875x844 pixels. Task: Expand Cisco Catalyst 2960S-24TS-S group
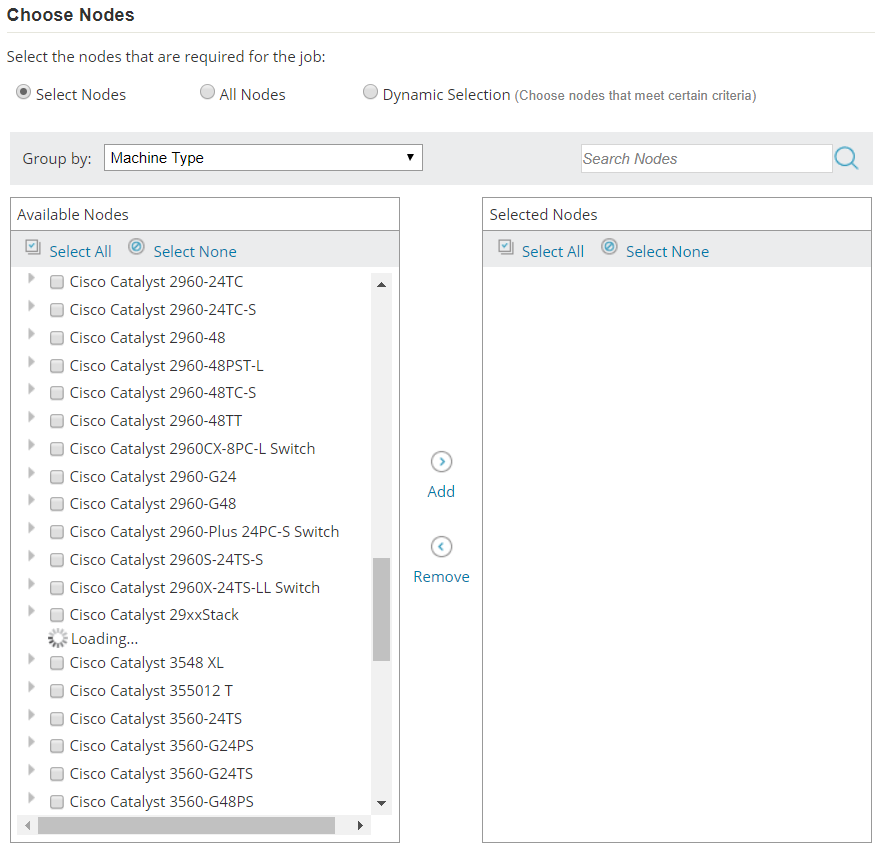click(x=31, y=556)
